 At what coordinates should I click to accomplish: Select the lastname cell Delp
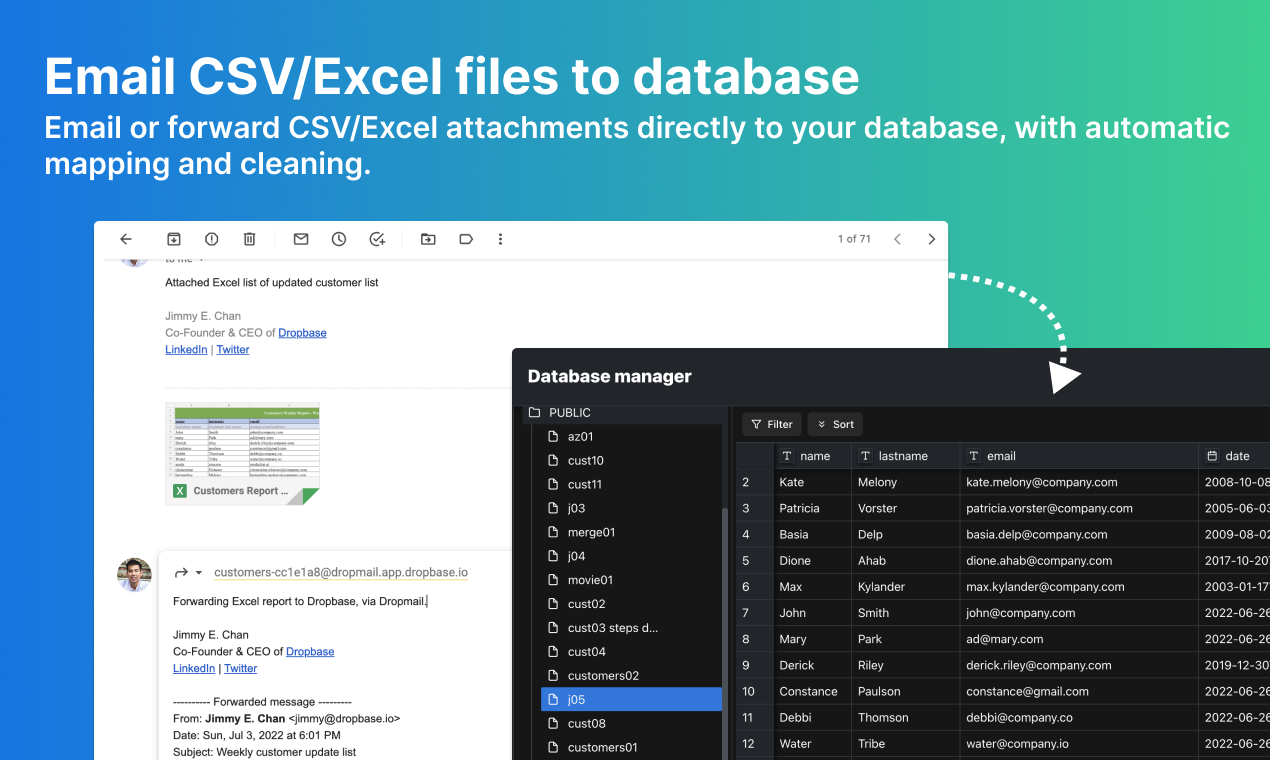pos(906,534)
